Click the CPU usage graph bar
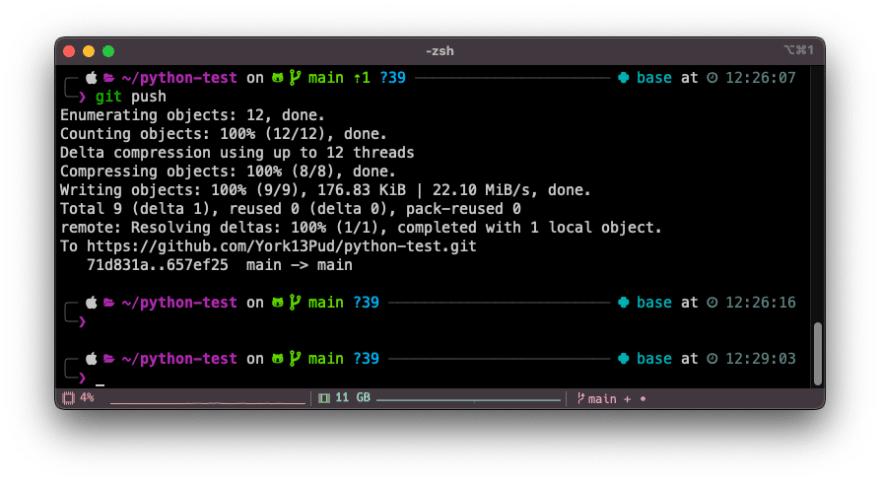This screenshot has width=880, height=482. [x=207, y=401]
